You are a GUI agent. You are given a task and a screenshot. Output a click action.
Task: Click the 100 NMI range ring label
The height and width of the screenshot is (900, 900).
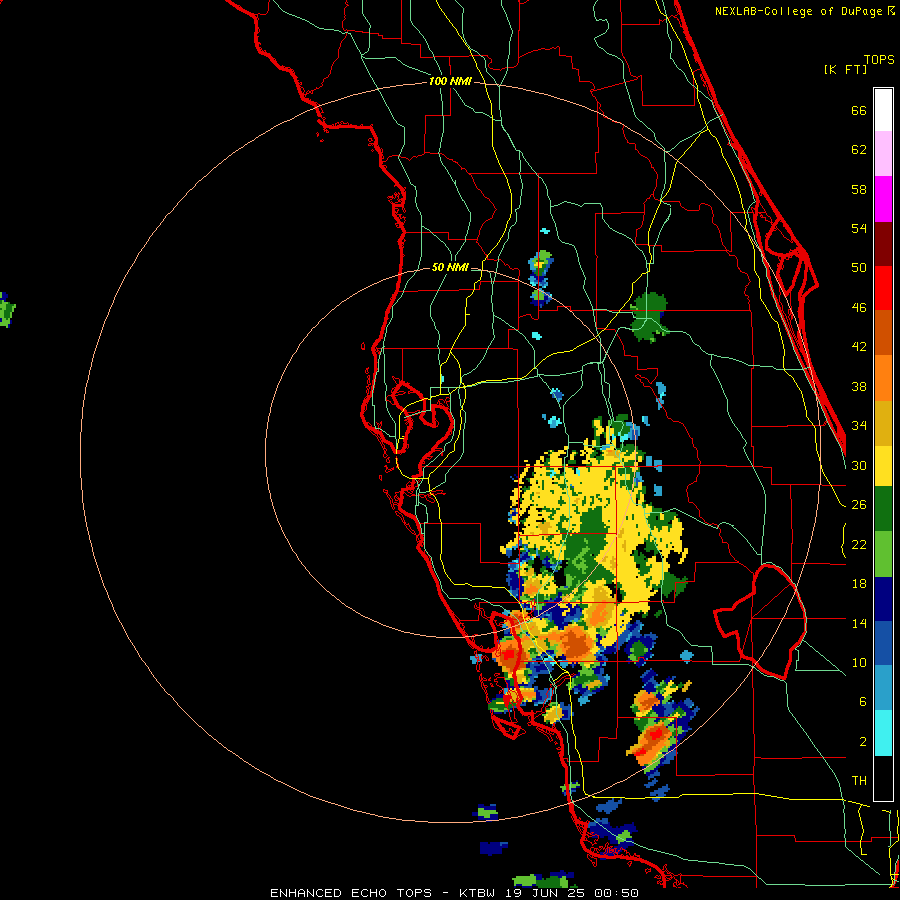coord(450,82)
